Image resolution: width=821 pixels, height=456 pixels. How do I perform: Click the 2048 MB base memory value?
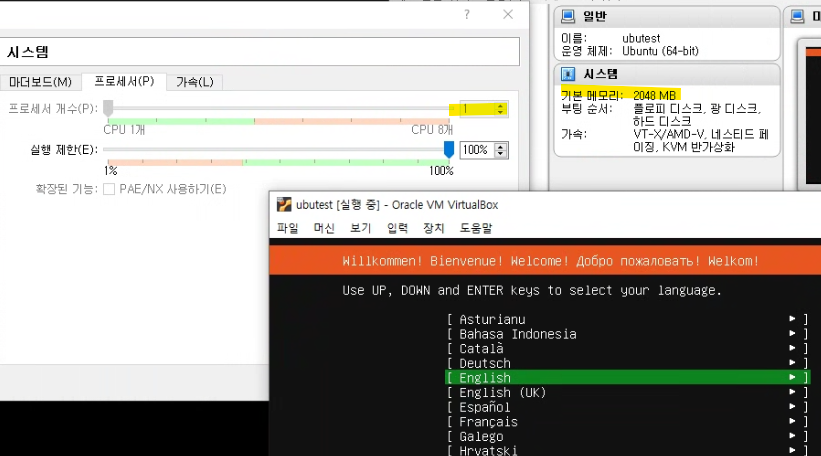654,96
